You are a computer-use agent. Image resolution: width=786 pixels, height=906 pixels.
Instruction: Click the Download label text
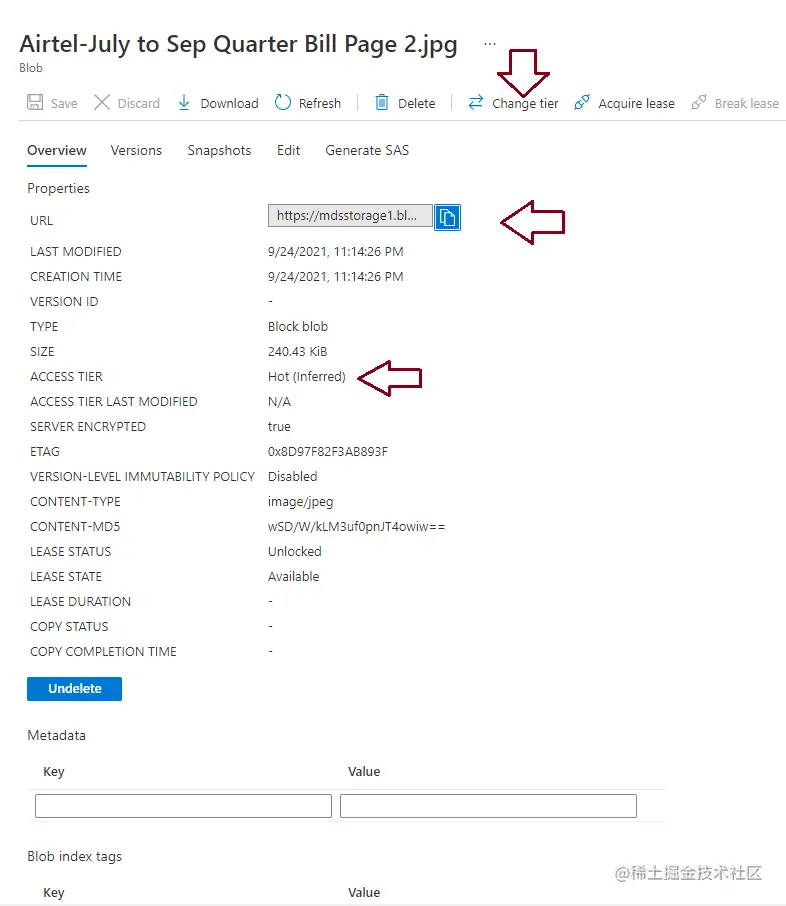click(229, 103)
